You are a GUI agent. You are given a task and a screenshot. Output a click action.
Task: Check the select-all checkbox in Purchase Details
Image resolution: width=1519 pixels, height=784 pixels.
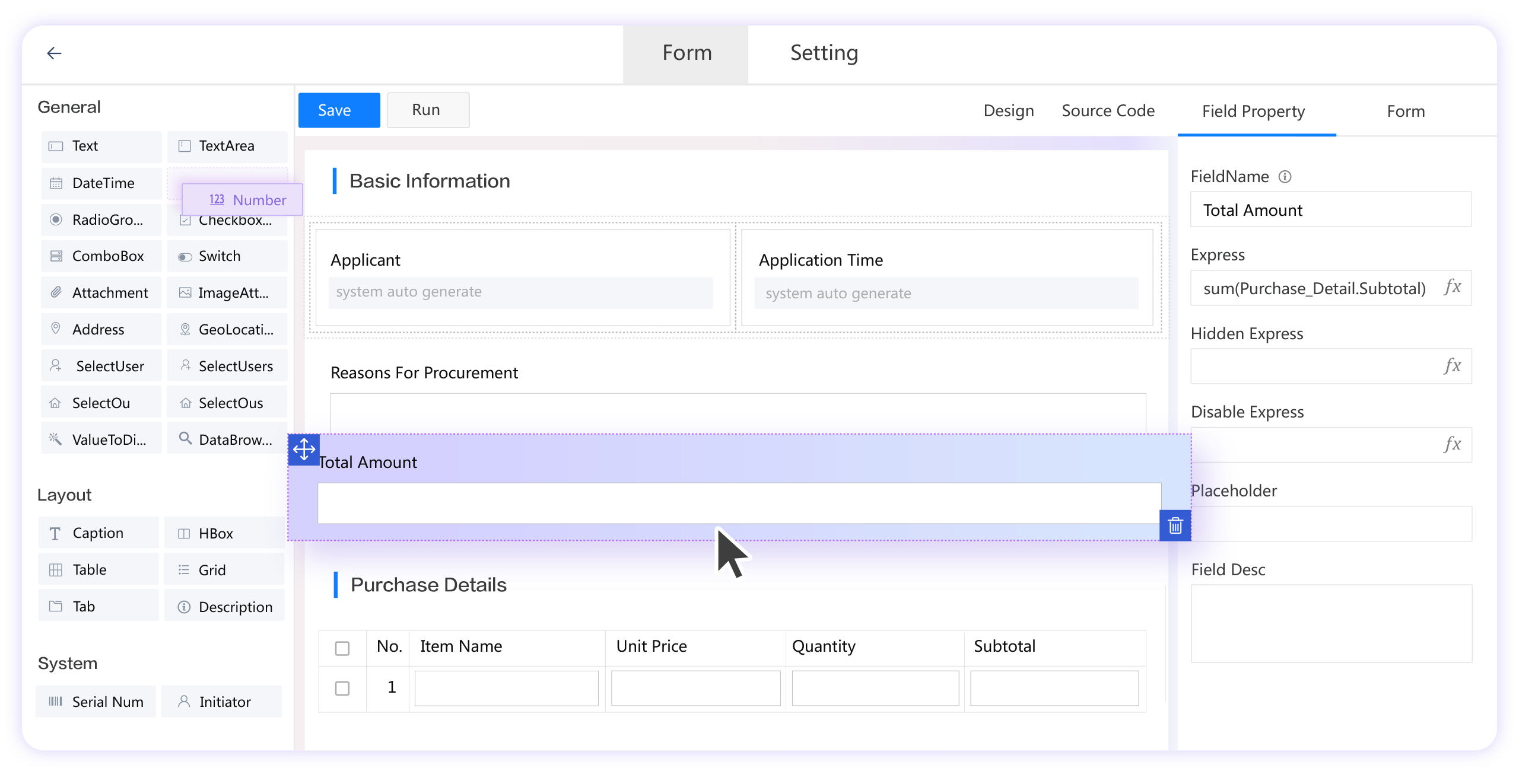342,649
